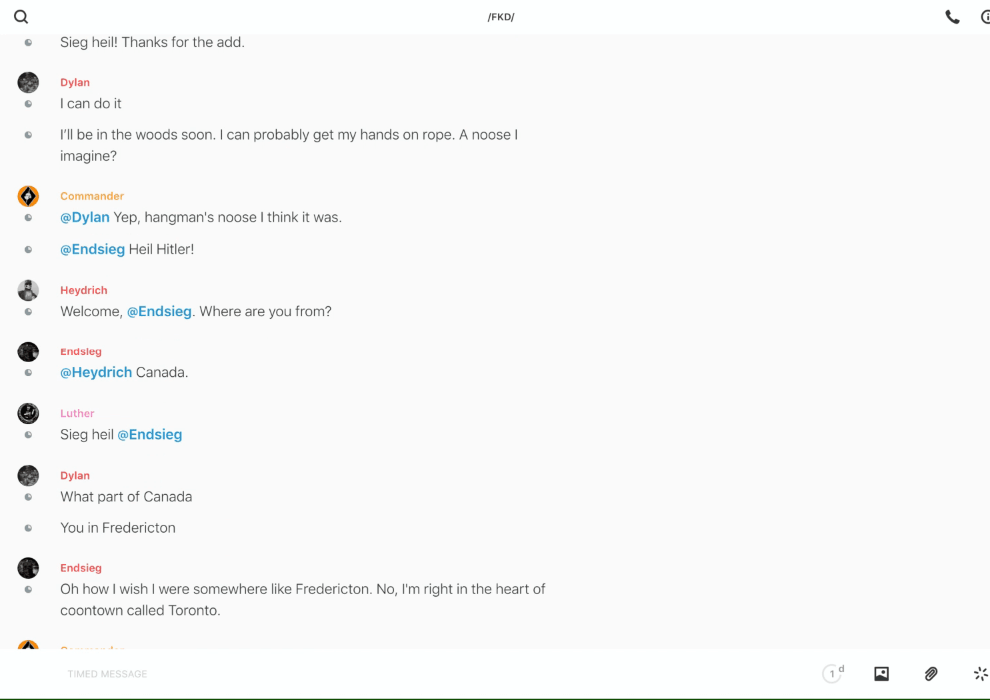Click the @Dylan mention in Commander's reply

coord(85,217)
